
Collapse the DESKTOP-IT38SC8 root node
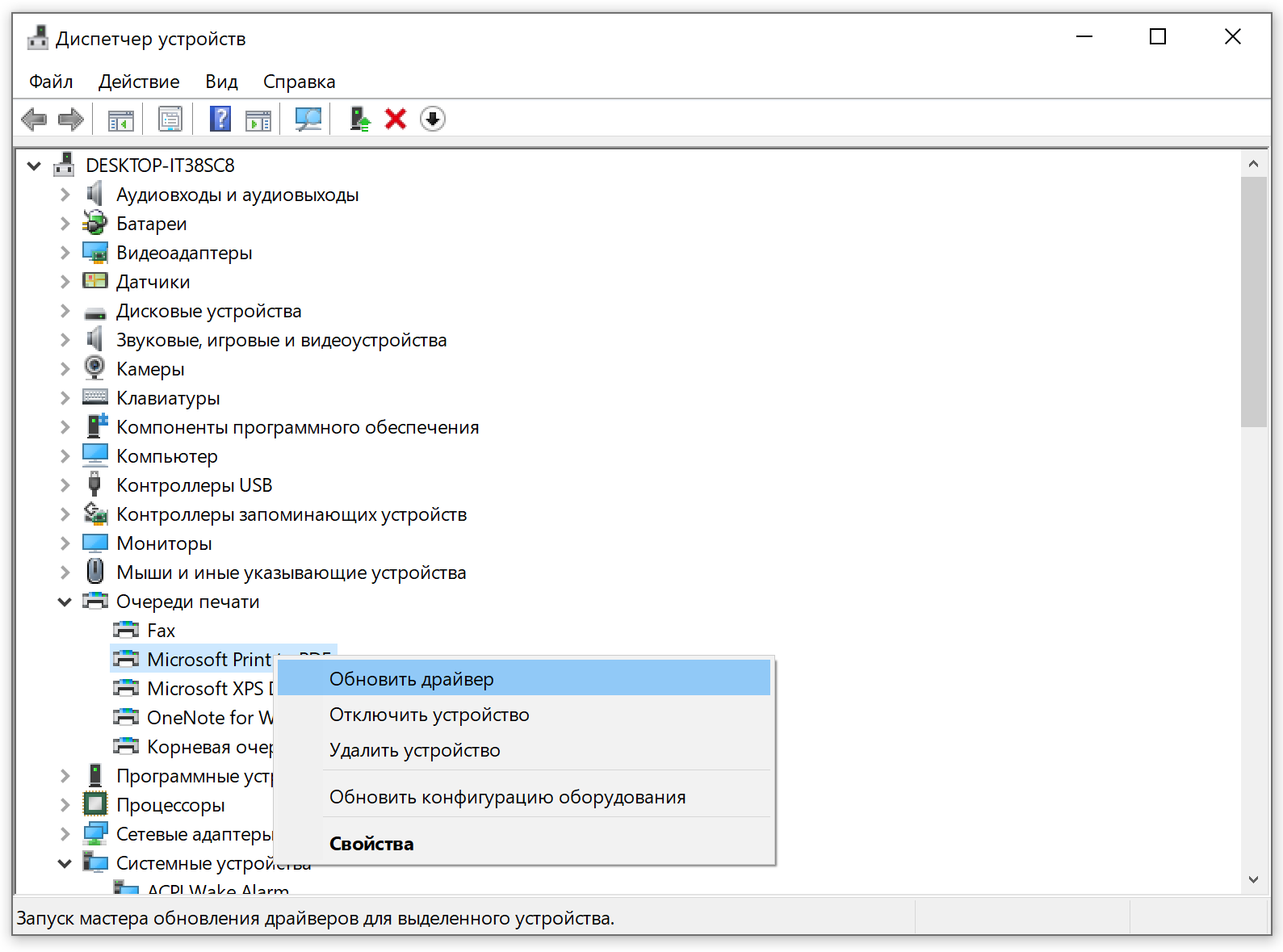pyautogui.click(x=34, y=166)
